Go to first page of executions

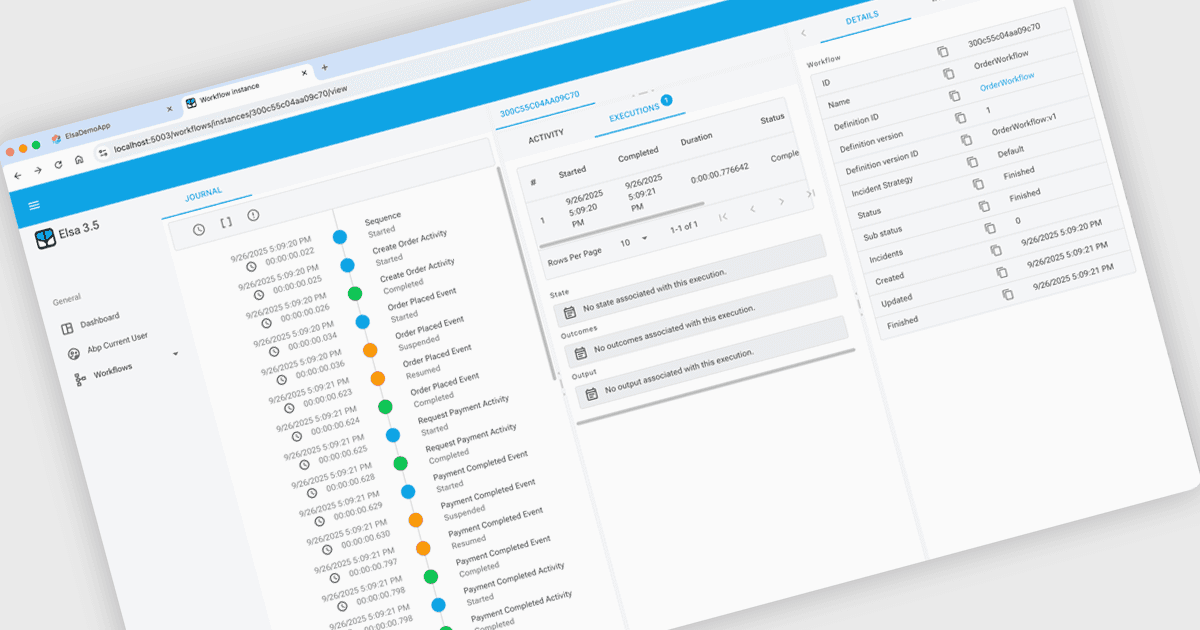point(723,216)
